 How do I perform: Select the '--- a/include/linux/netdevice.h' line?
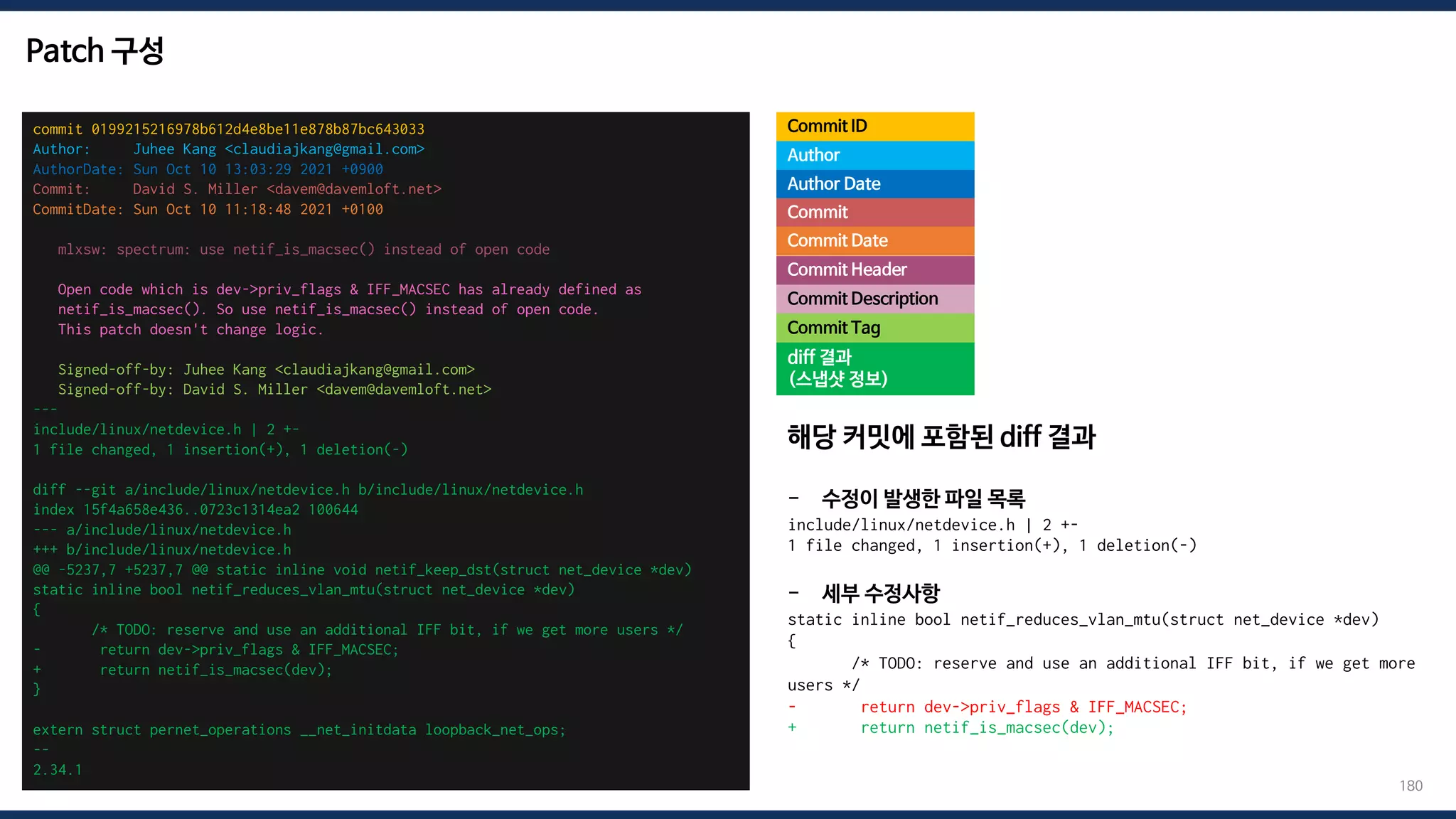(162, 530)
